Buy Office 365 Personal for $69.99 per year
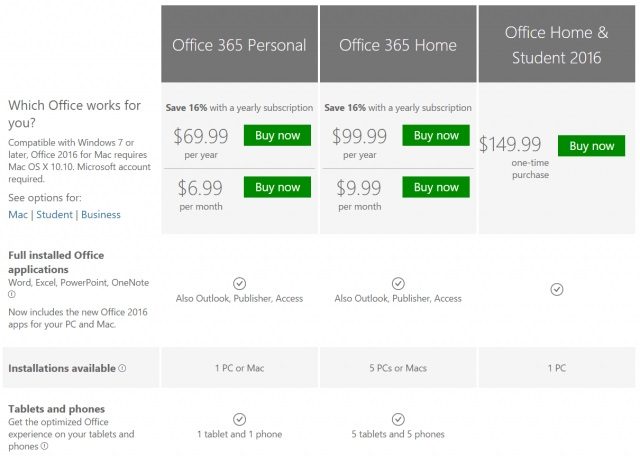This screenshot has height=458, width=640. pyautogui.click(x=277, y=135)
